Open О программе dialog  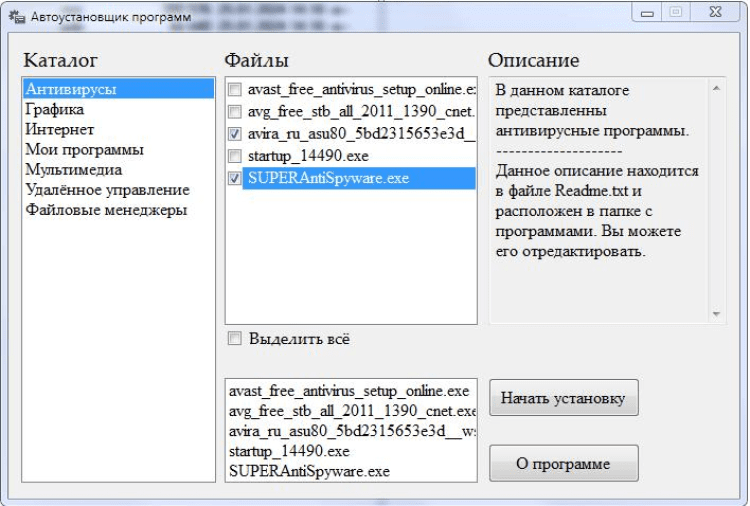point(563,463)
